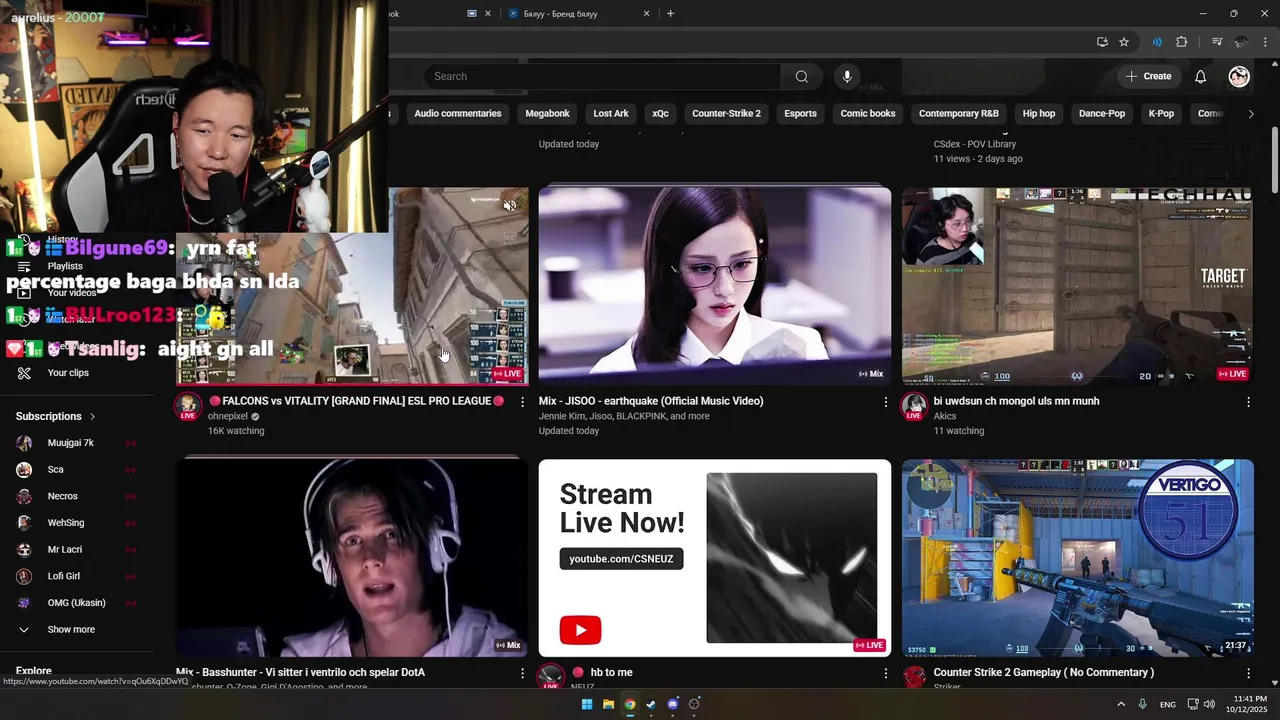Open Your clips in the sidebar

[68, 373]
